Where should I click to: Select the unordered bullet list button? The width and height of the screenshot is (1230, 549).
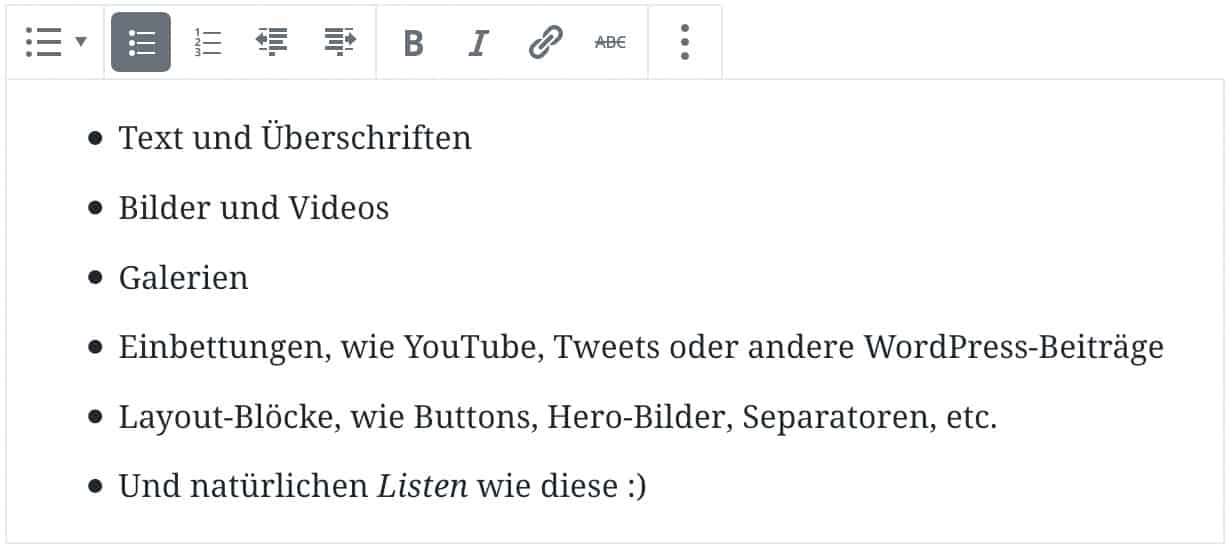[141, 42]
